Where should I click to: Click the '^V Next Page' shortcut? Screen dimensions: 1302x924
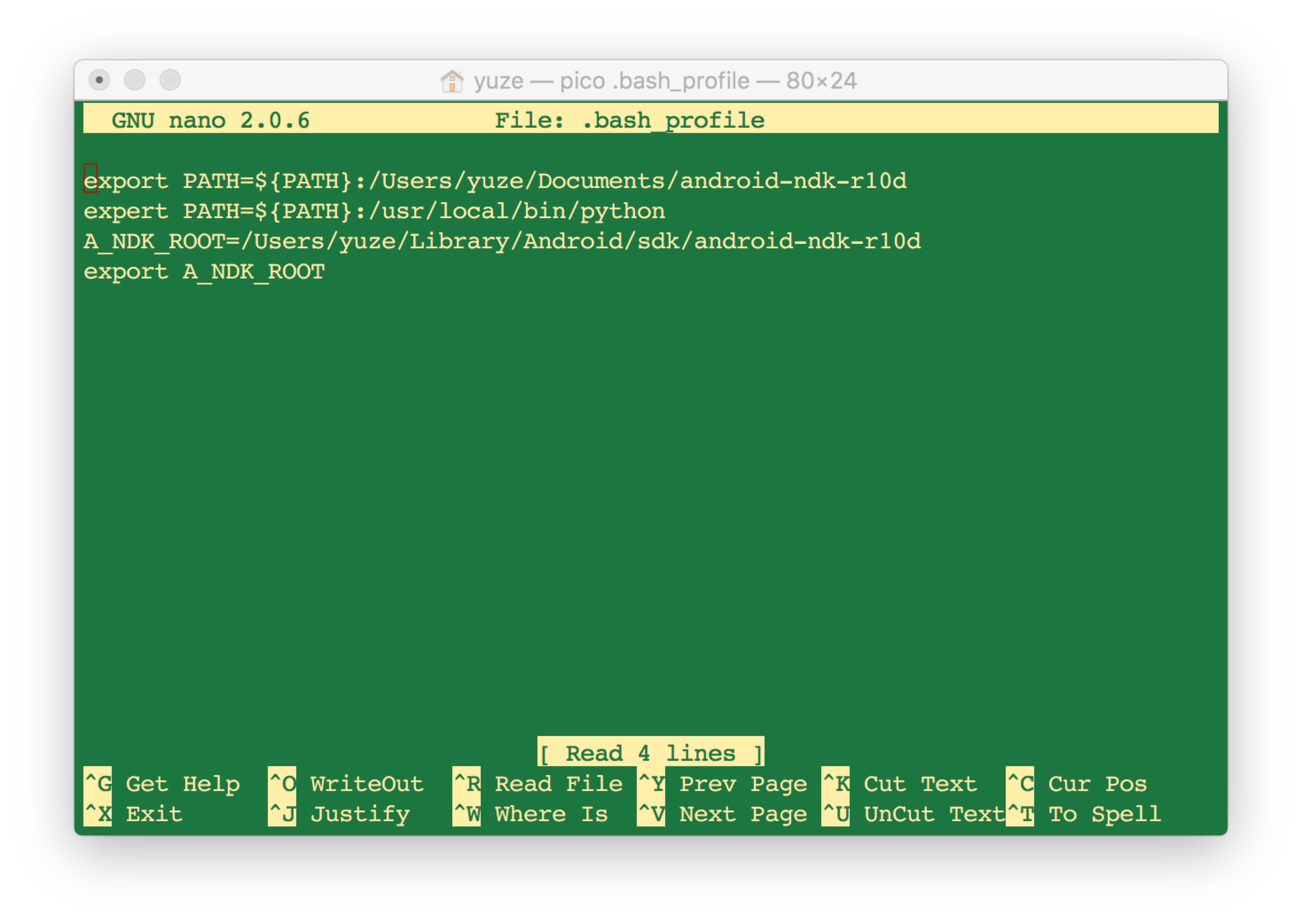[722, 814]
